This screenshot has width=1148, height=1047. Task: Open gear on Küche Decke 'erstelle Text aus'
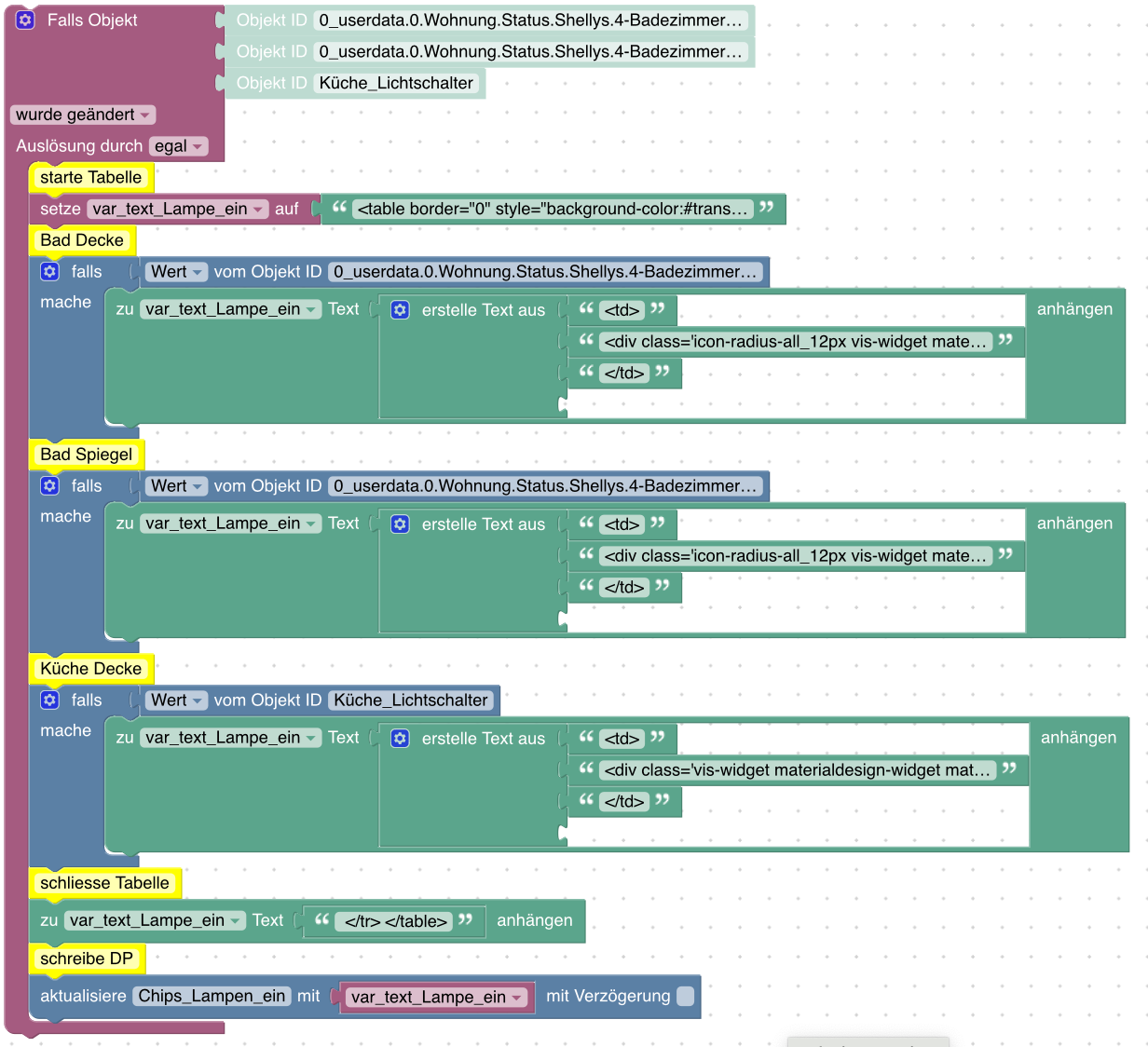click(x=400, y=738)
